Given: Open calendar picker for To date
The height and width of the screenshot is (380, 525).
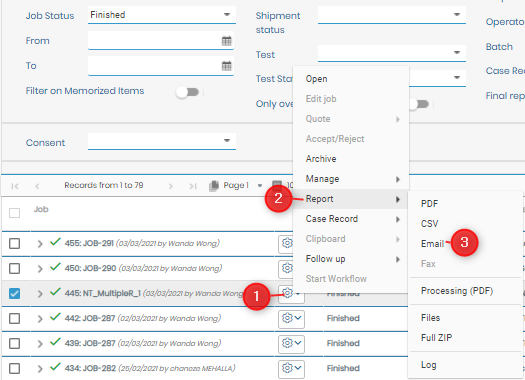Looking at the screenshot, I should pos(226,66).
